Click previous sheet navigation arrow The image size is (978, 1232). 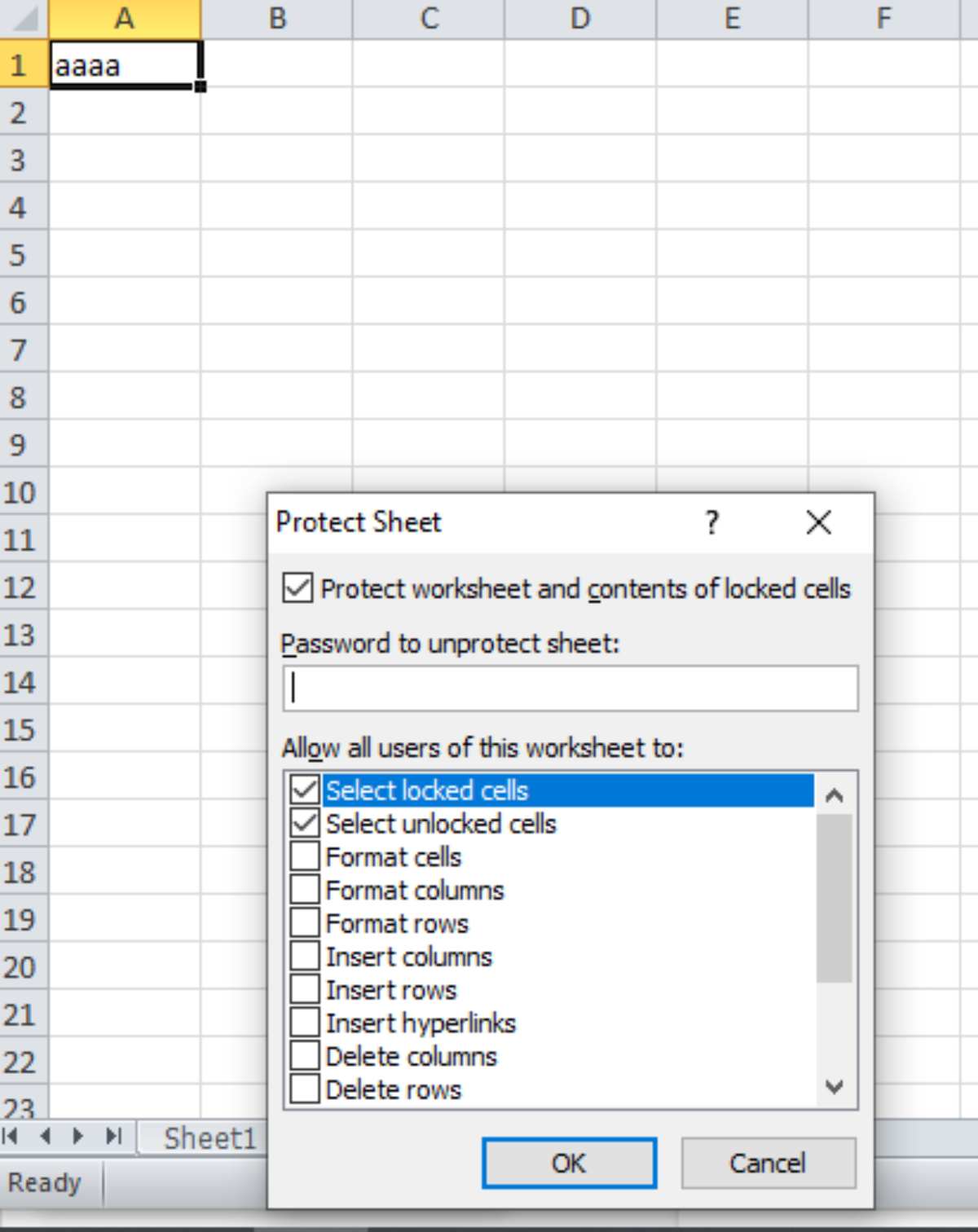tap(45, 1136)
